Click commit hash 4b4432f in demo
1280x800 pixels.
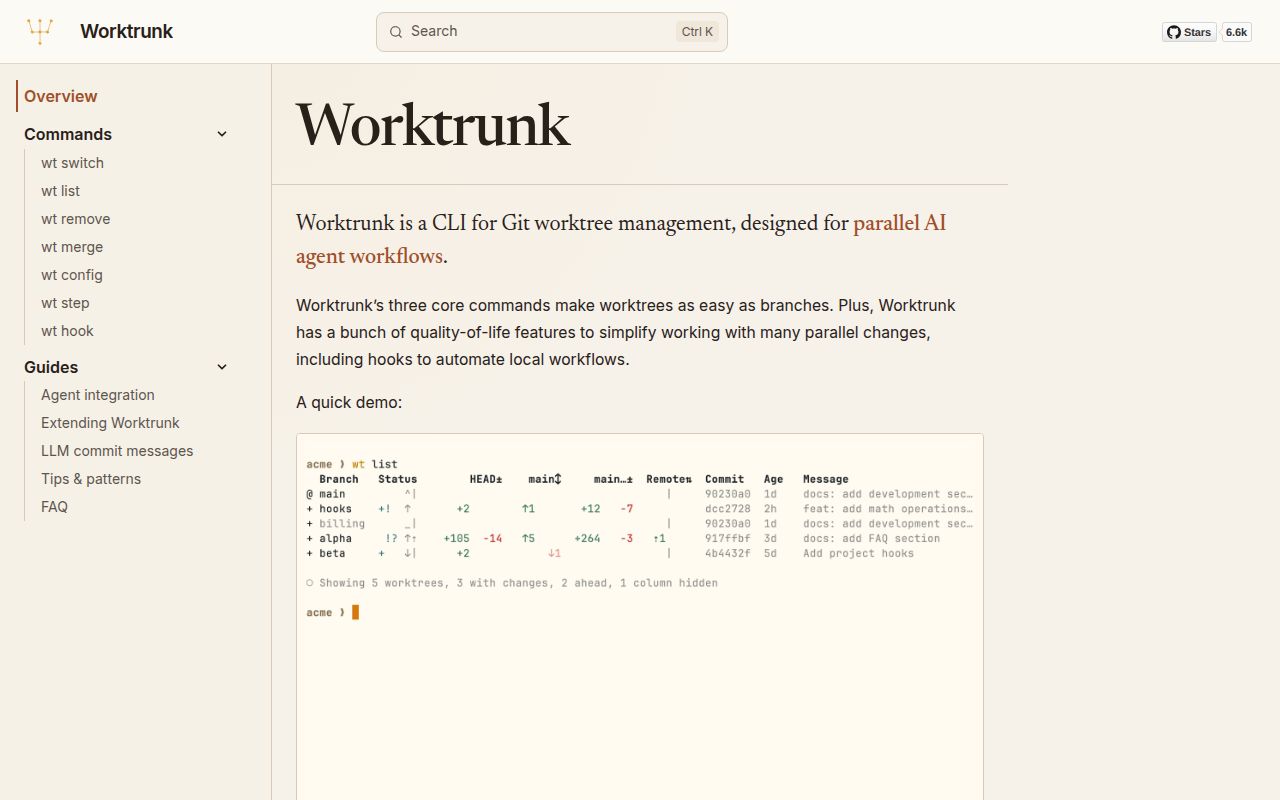point(727,553)
